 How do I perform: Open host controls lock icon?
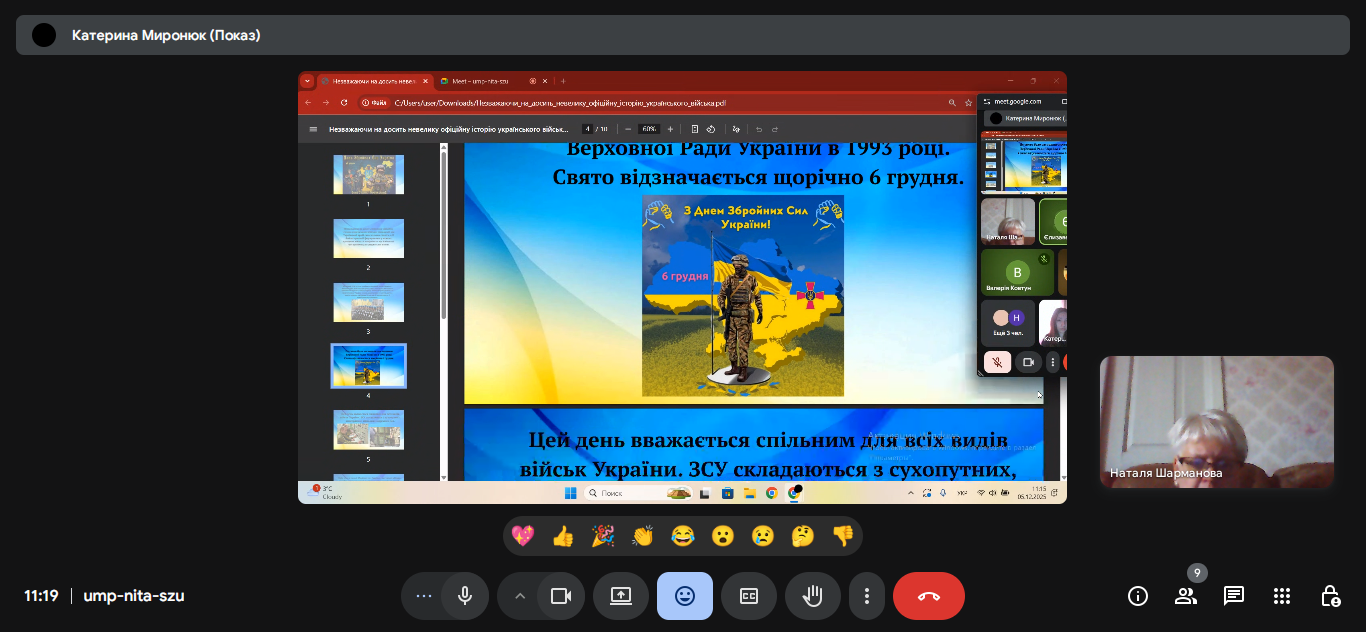pyautogui.click(x=1330, y=596)
